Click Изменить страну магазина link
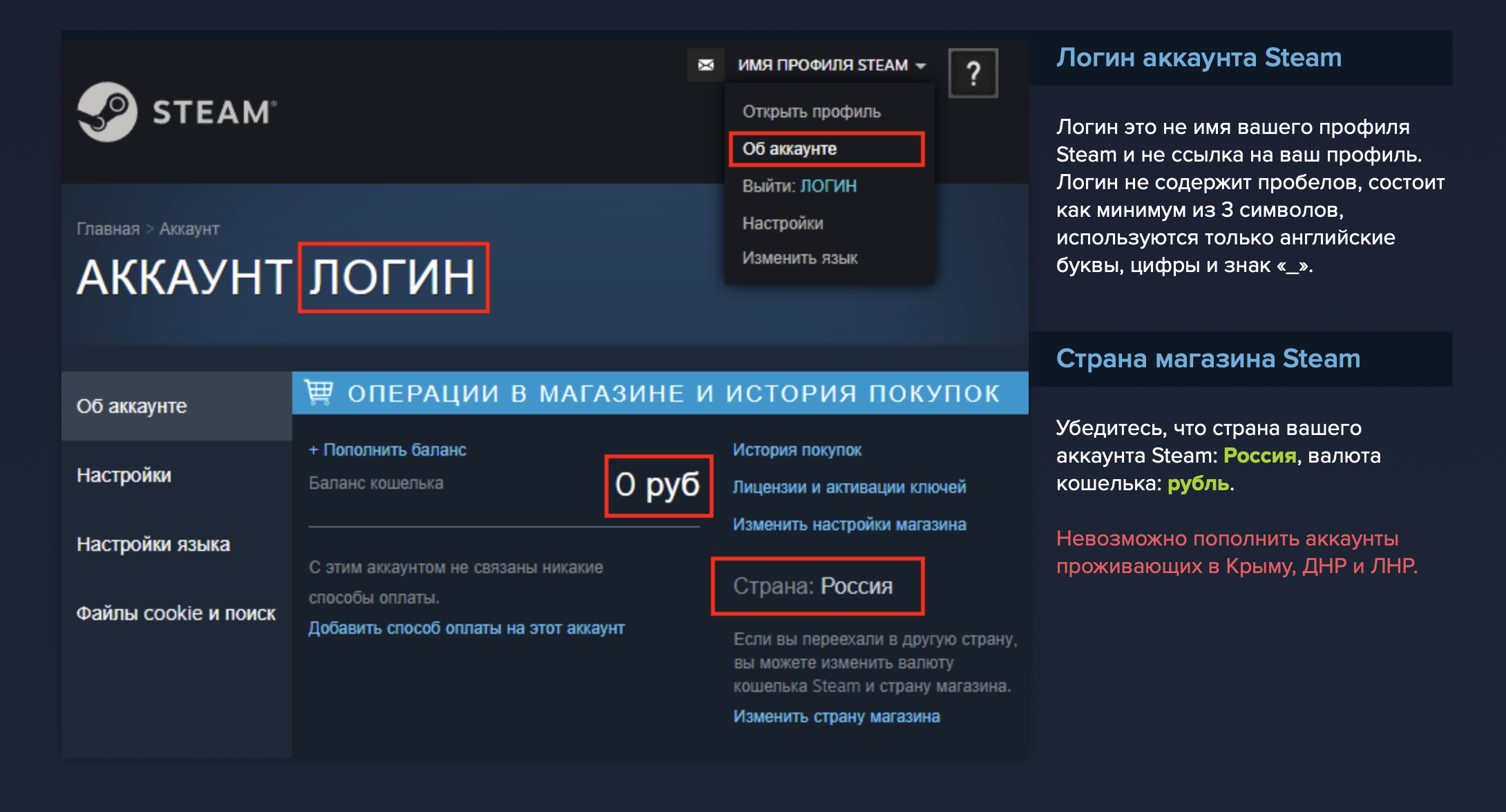This screenshot has height=812, width=1506. tap(837, 716)
